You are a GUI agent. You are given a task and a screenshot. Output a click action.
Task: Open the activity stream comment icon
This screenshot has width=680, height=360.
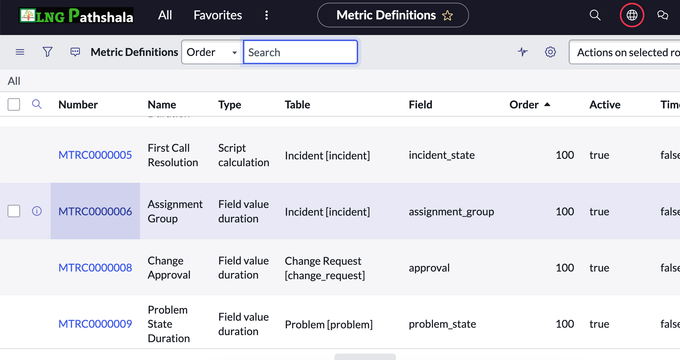tap(75, 52)
